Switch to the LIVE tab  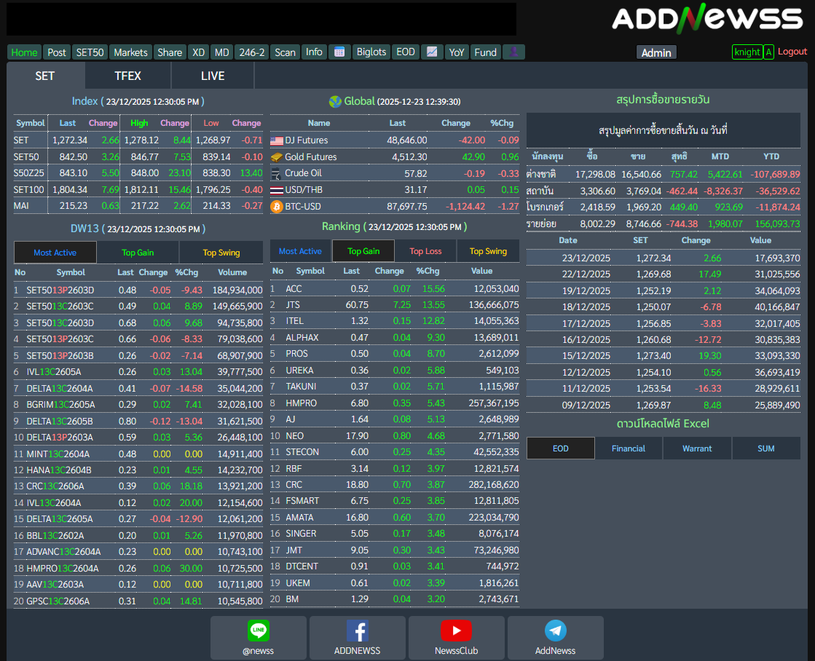tap(212, 76)
